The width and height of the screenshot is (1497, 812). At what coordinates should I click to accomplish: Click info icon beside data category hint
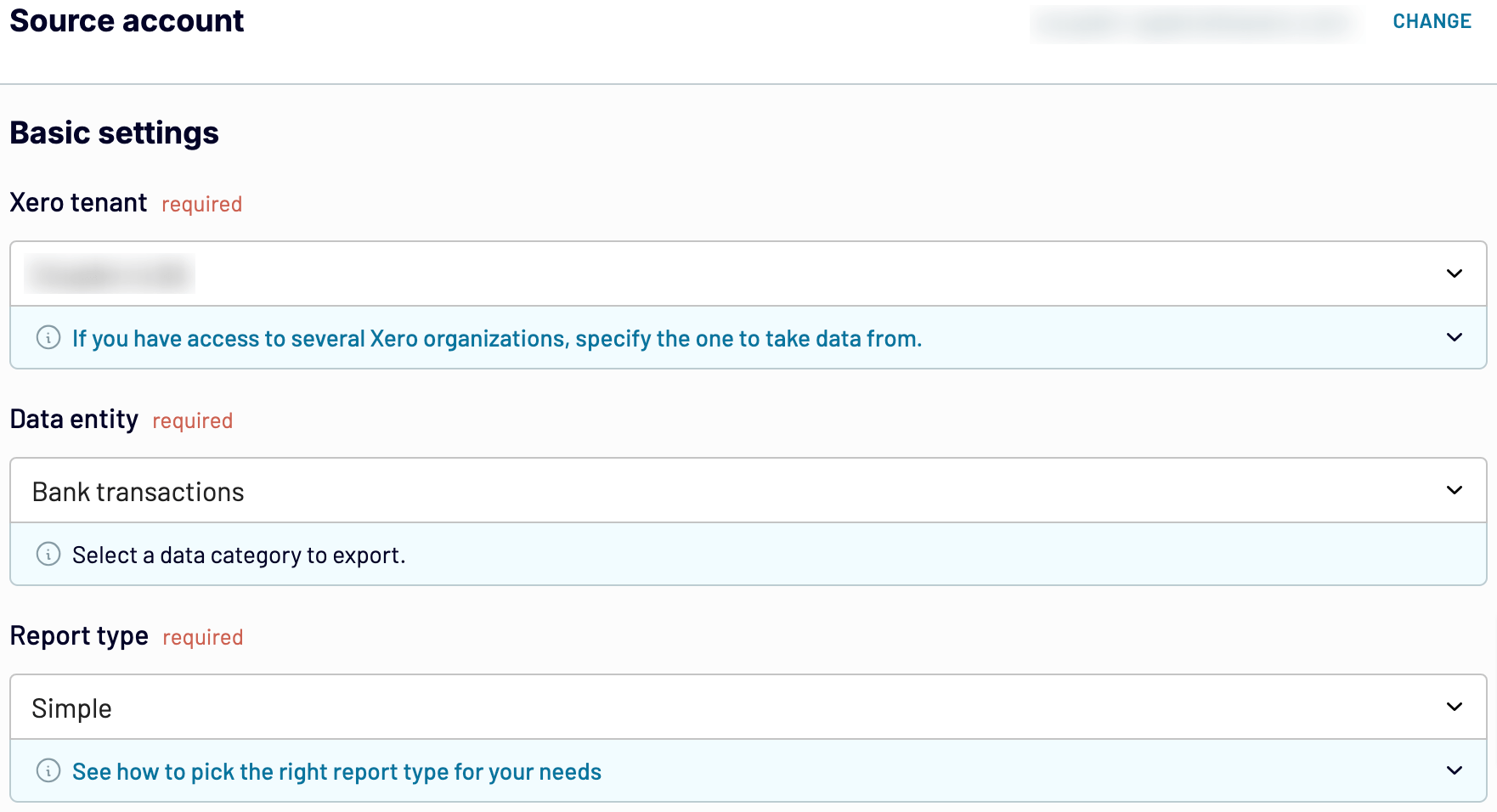point(48,554)
